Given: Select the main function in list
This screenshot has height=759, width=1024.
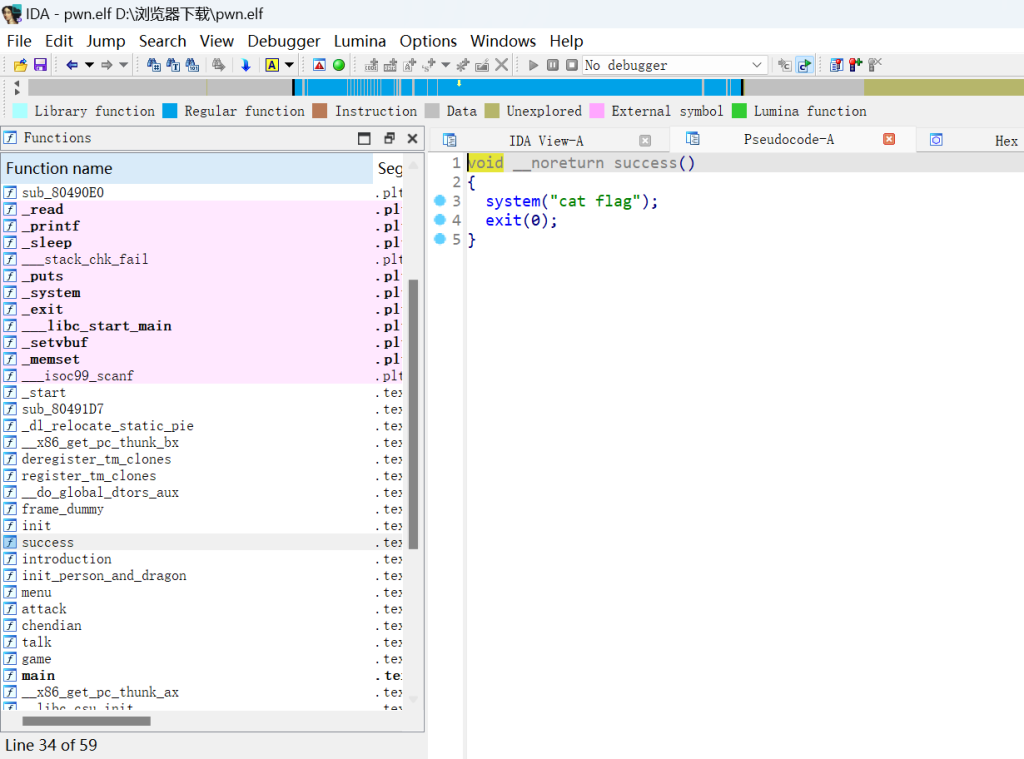Looking at the screenshot, I should (x=38, y=676).
